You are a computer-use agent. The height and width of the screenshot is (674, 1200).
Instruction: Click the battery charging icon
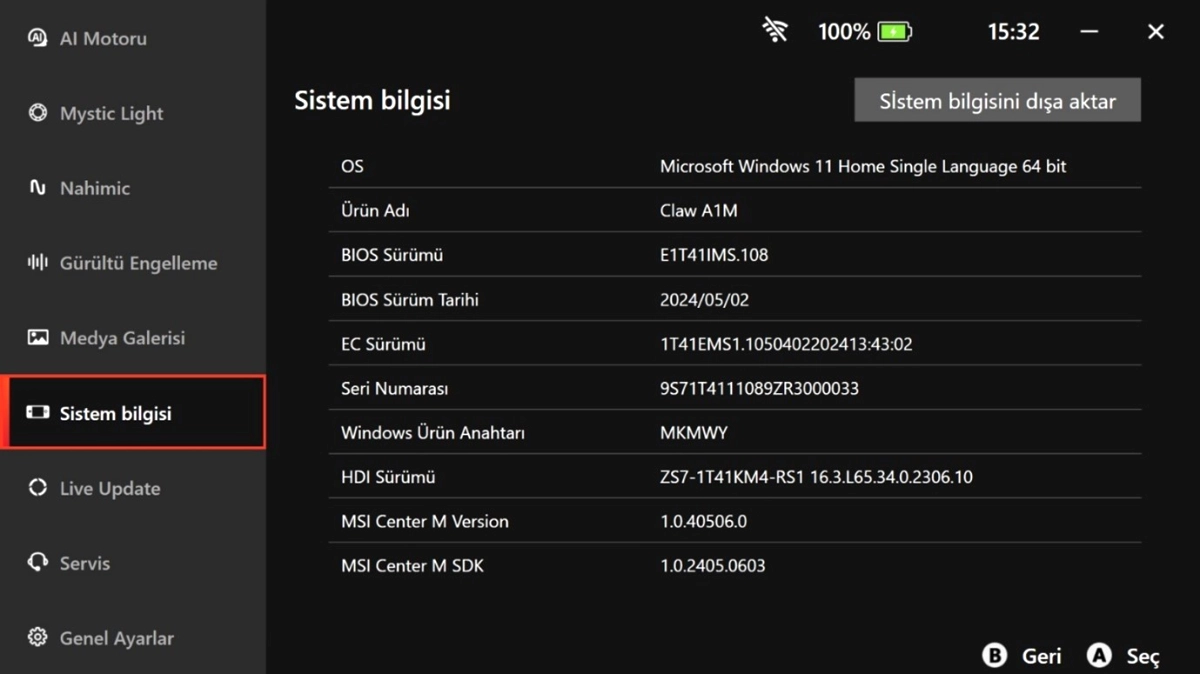point(894,32)
